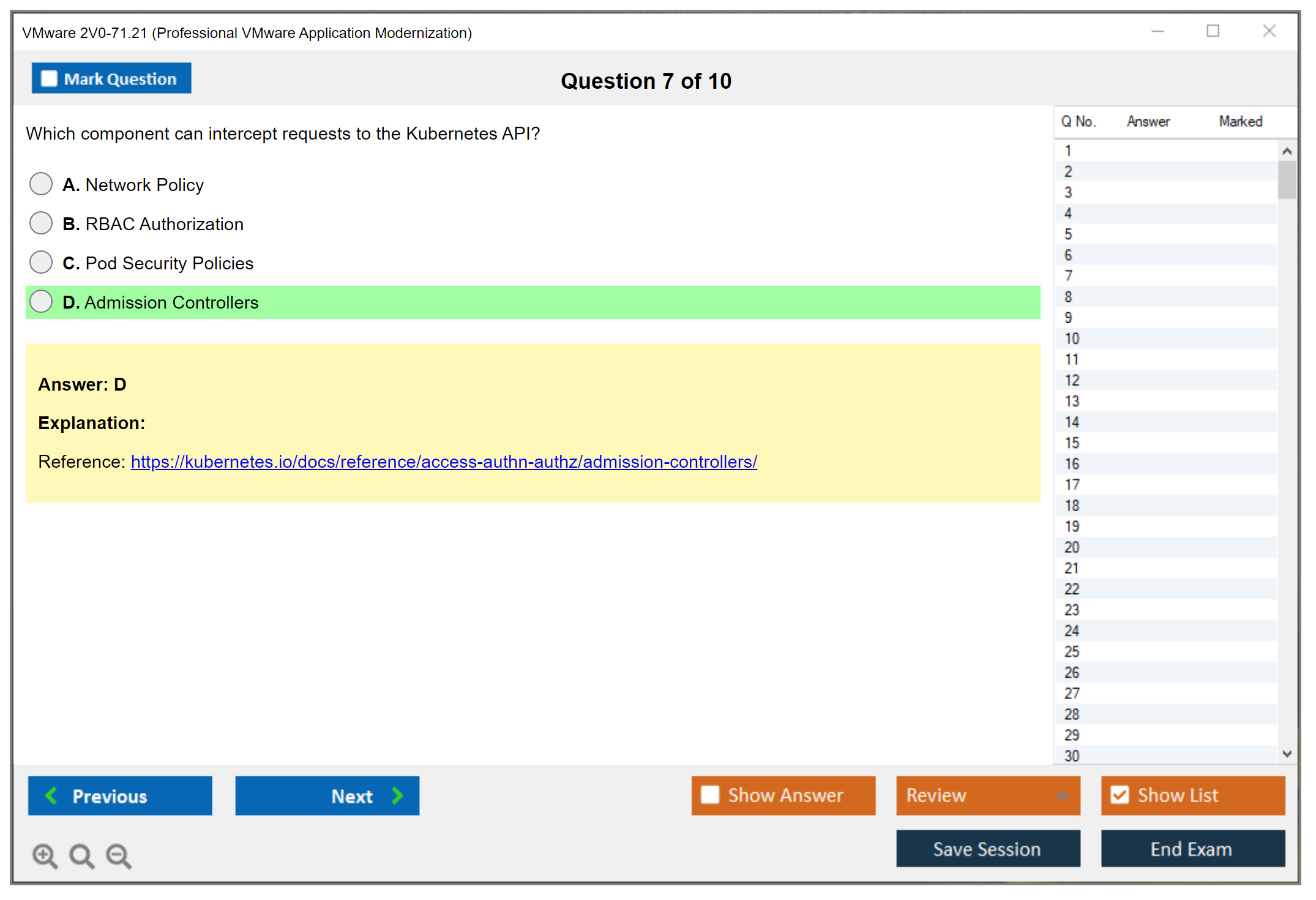Click the green right arrow on Next
The image size is (1316, 900).
click(x=397, y=795)
